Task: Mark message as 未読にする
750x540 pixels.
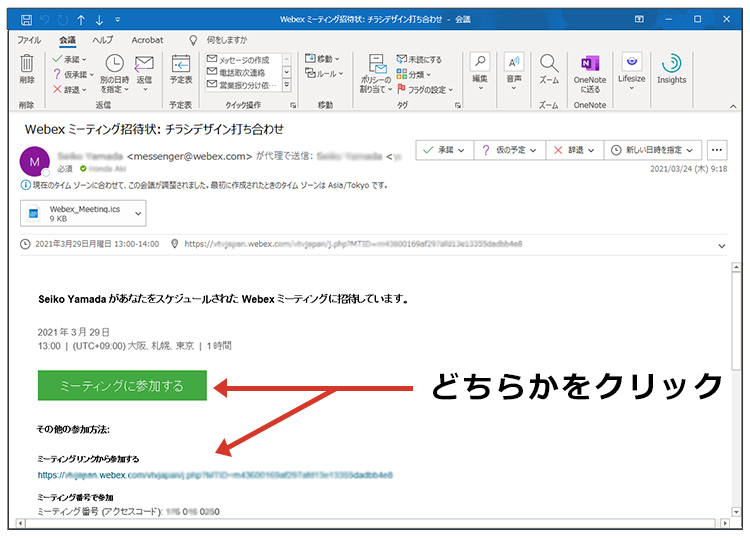Action: (x=419, y=59)
